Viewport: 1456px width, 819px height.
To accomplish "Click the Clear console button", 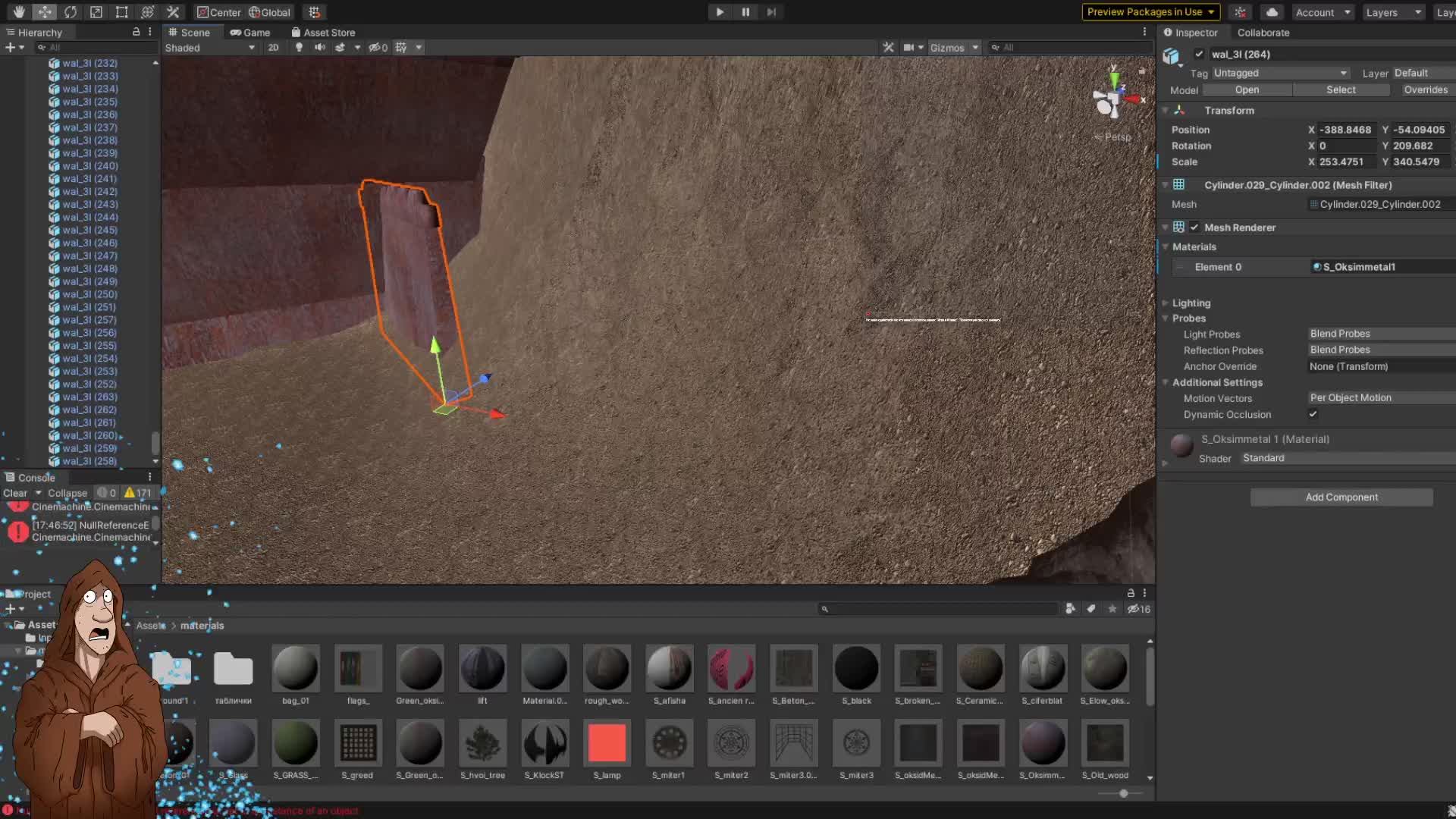I will point(15,493).
